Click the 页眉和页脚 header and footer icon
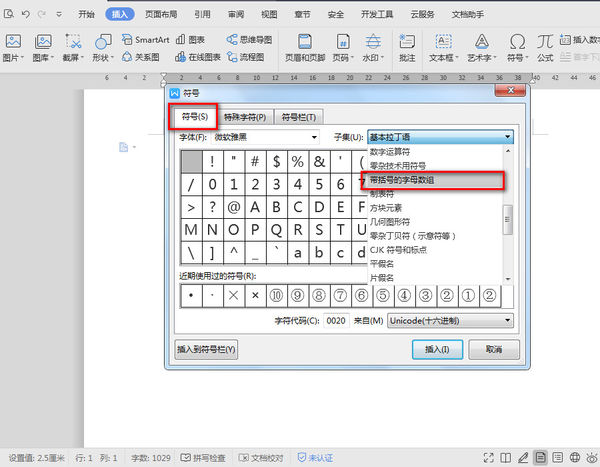Image resolution: width=600 pixels, height=467 pixels. pos(305,41)
